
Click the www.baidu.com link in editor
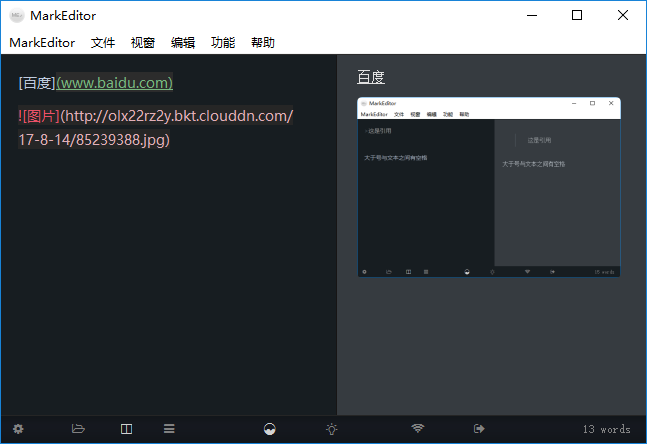click(x=115, y=82)
